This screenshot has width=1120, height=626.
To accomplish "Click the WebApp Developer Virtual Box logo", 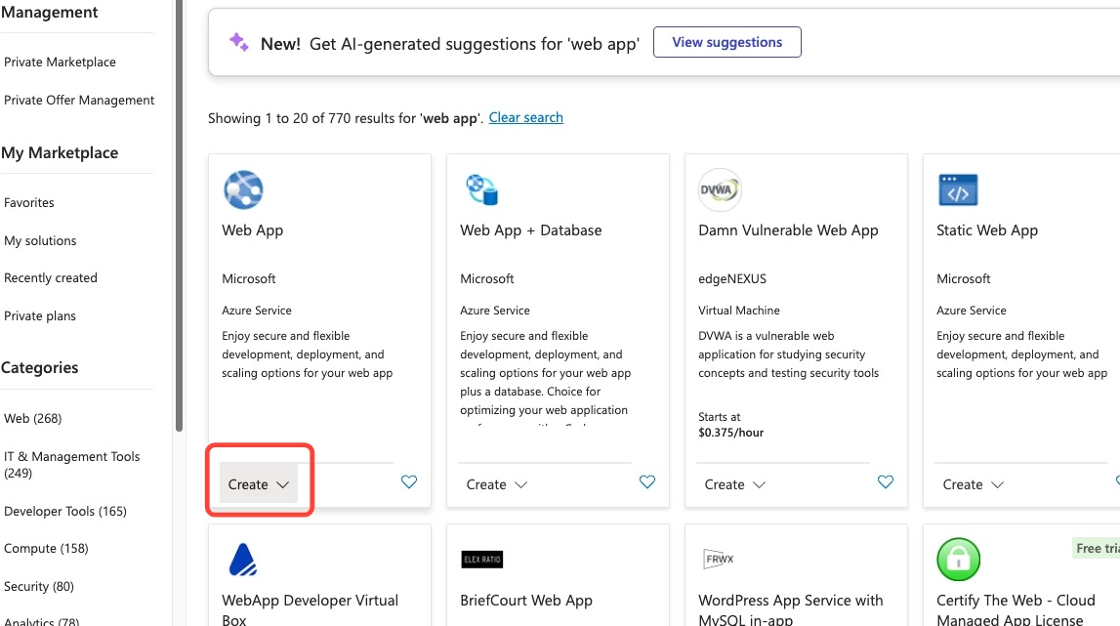I will tap(243, 560).
